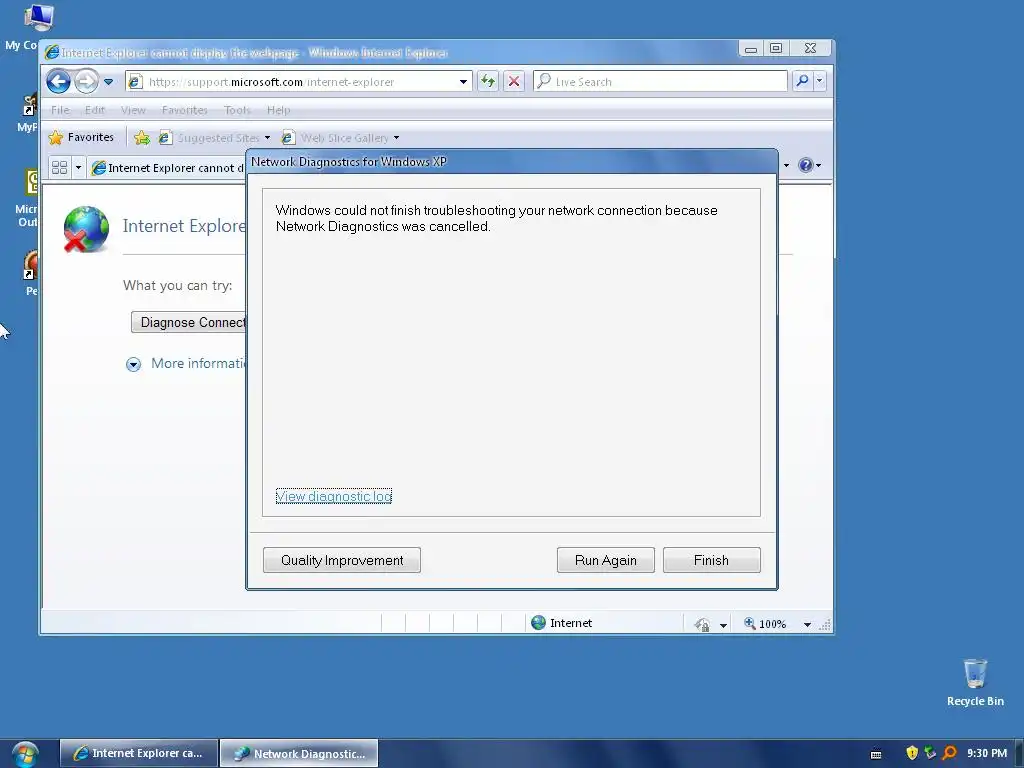
Task: Click the red Stop loading icon
Action: click(514, 82)
